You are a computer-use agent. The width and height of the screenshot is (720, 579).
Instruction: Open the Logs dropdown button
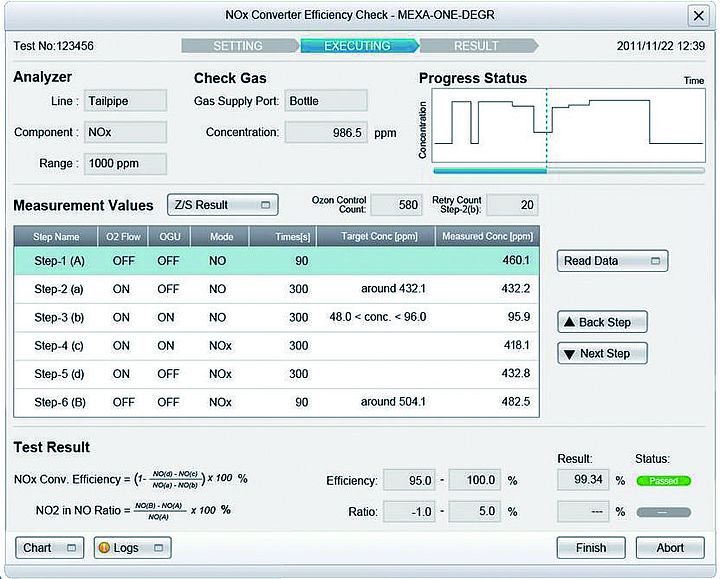pyautogui.click(x=133, y=548)
